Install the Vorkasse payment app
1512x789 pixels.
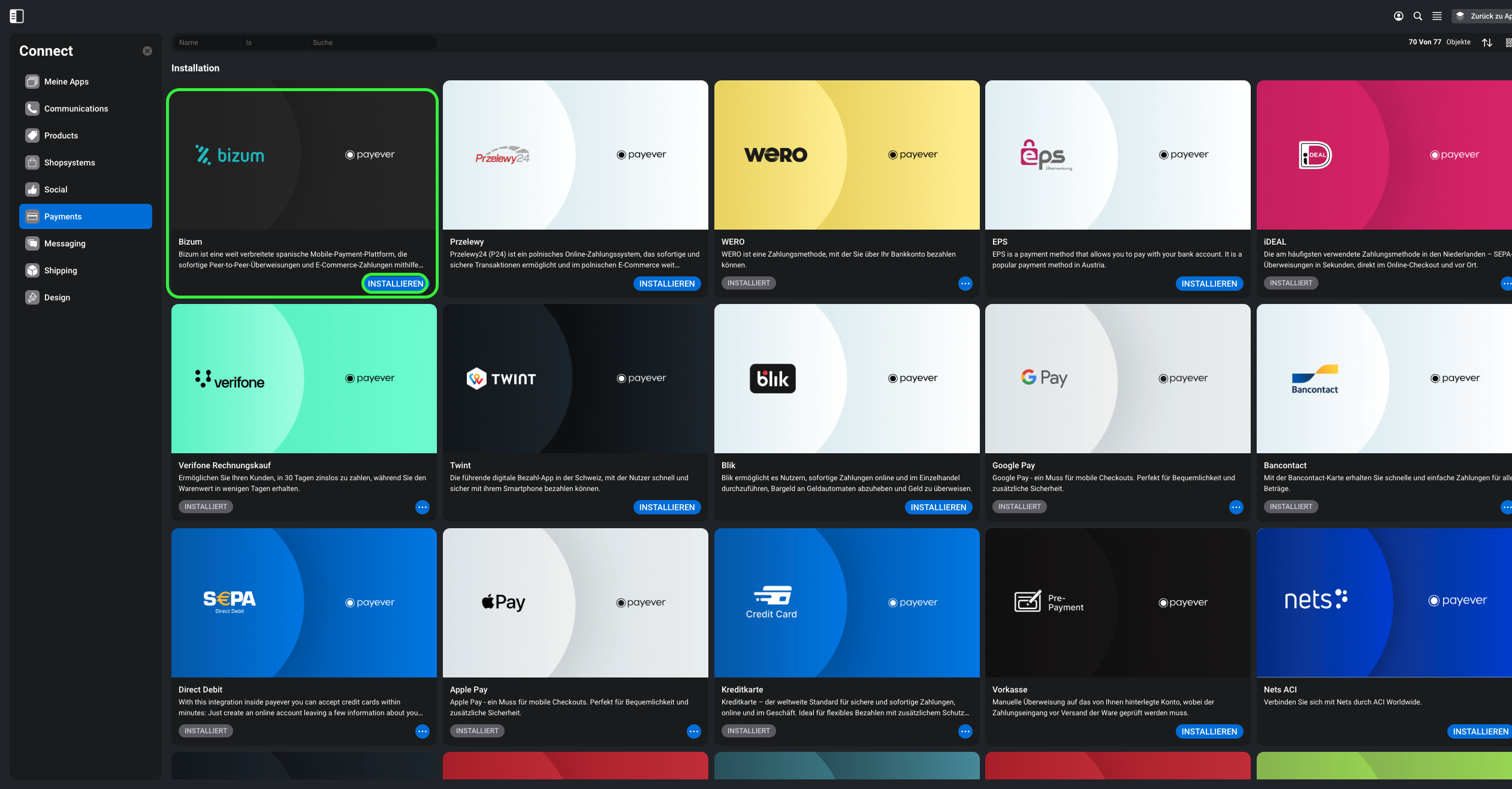tap(1209, 731)
